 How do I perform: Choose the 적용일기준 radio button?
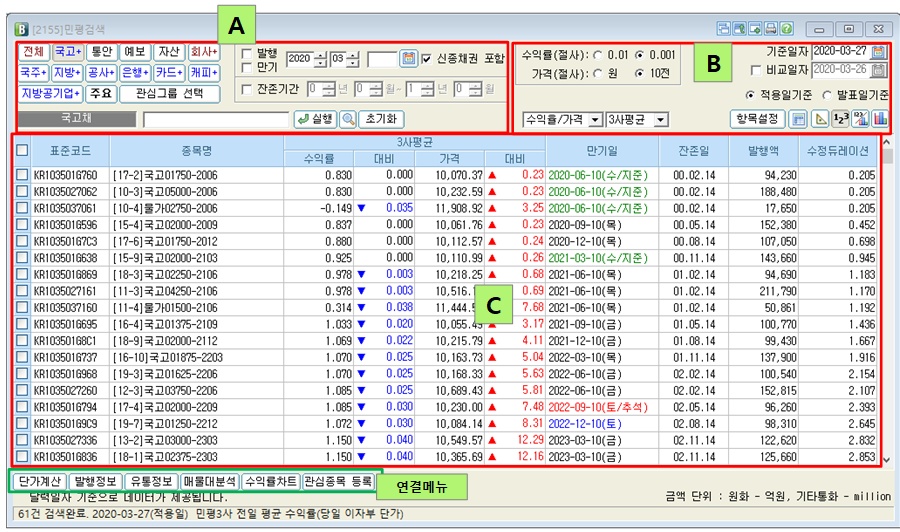(x=750, y=95)
